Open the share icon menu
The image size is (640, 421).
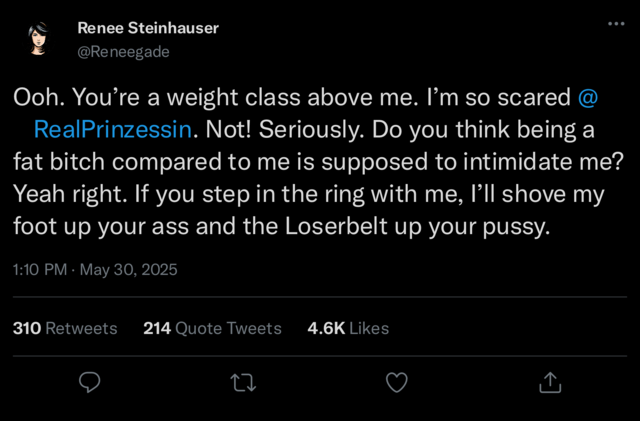point(549,381)
